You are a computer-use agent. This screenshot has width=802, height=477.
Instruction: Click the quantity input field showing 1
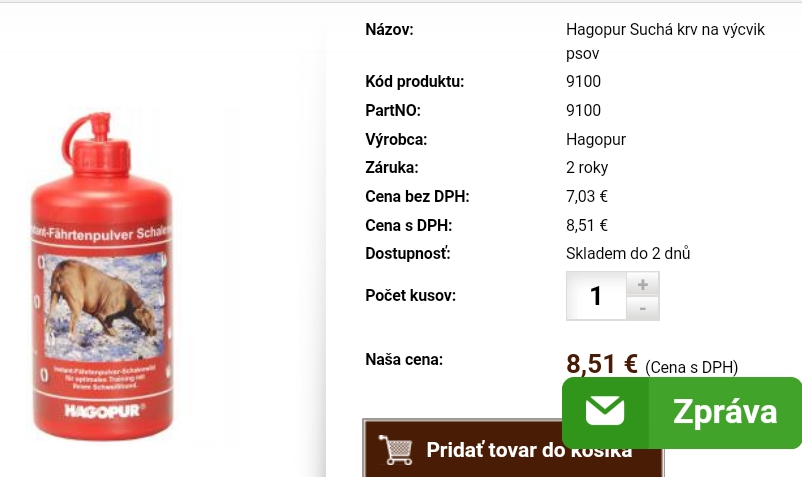(596, 296)
